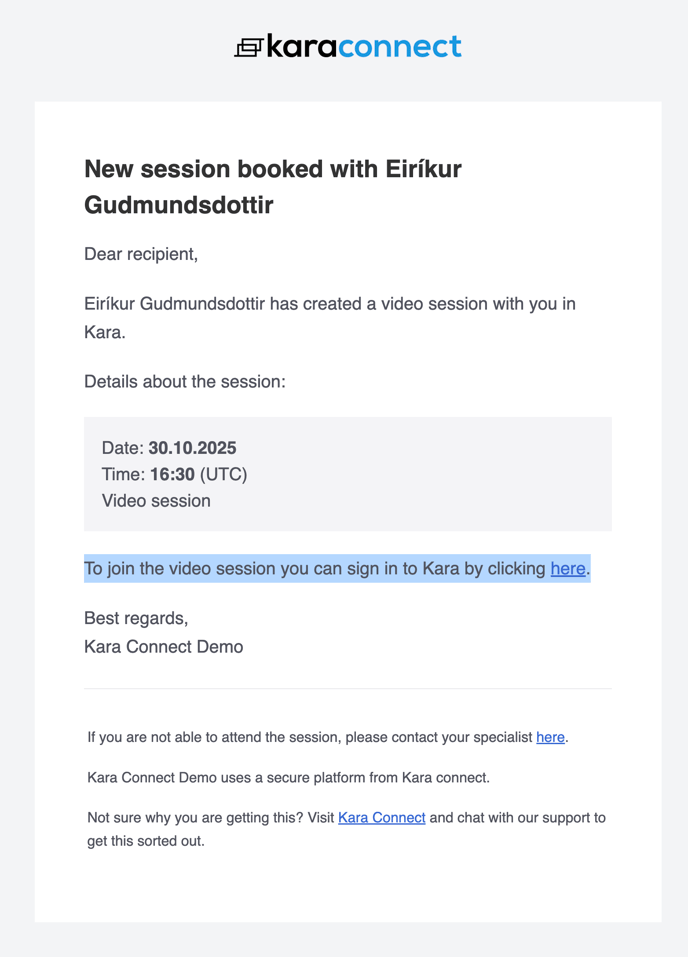Image resolution: width=688 pixels, height=957 pixels.
Task: Click the Kara Connect logo icon
Action: tap(248, 47)
